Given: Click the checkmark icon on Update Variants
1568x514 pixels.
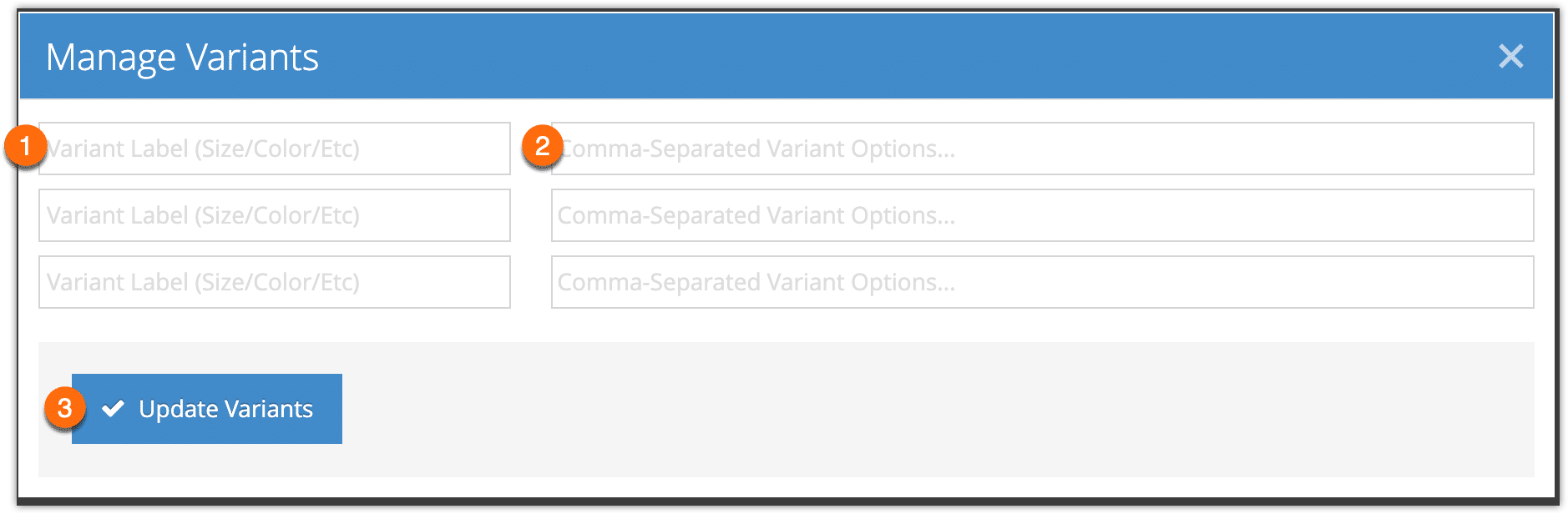Looking at the screenshot, I should click(x=113, y=408).
